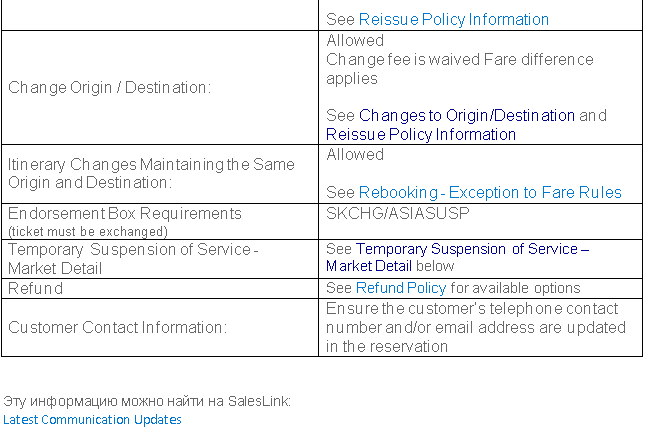Viewport: 648px width, 440px height.
Task: Click the 'Refund' row label in left column
Action: point(36,288)
